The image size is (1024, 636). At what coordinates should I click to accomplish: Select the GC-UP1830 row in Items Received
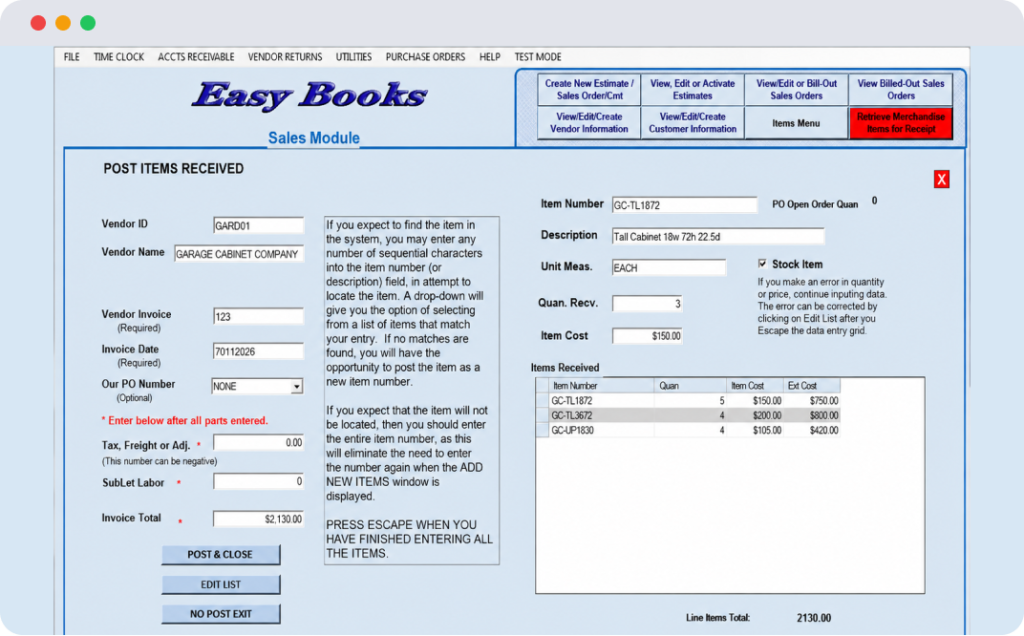tap(688, 430)
